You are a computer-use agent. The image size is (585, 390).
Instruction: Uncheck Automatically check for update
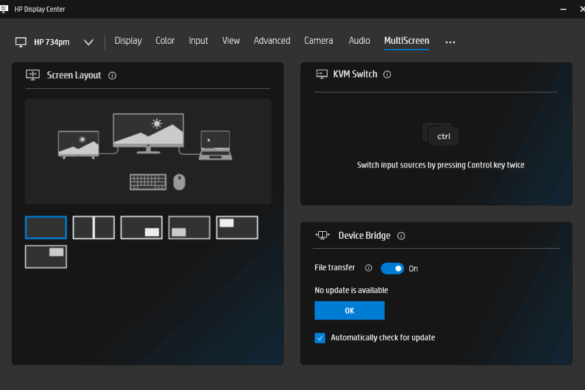[320, 338]
